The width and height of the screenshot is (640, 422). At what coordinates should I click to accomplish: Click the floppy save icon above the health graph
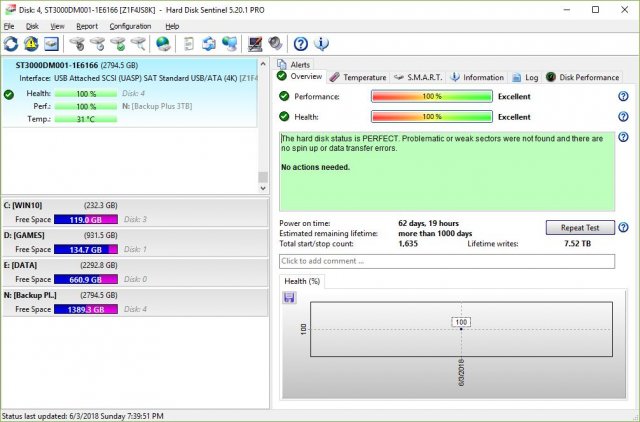click(289, 298)
